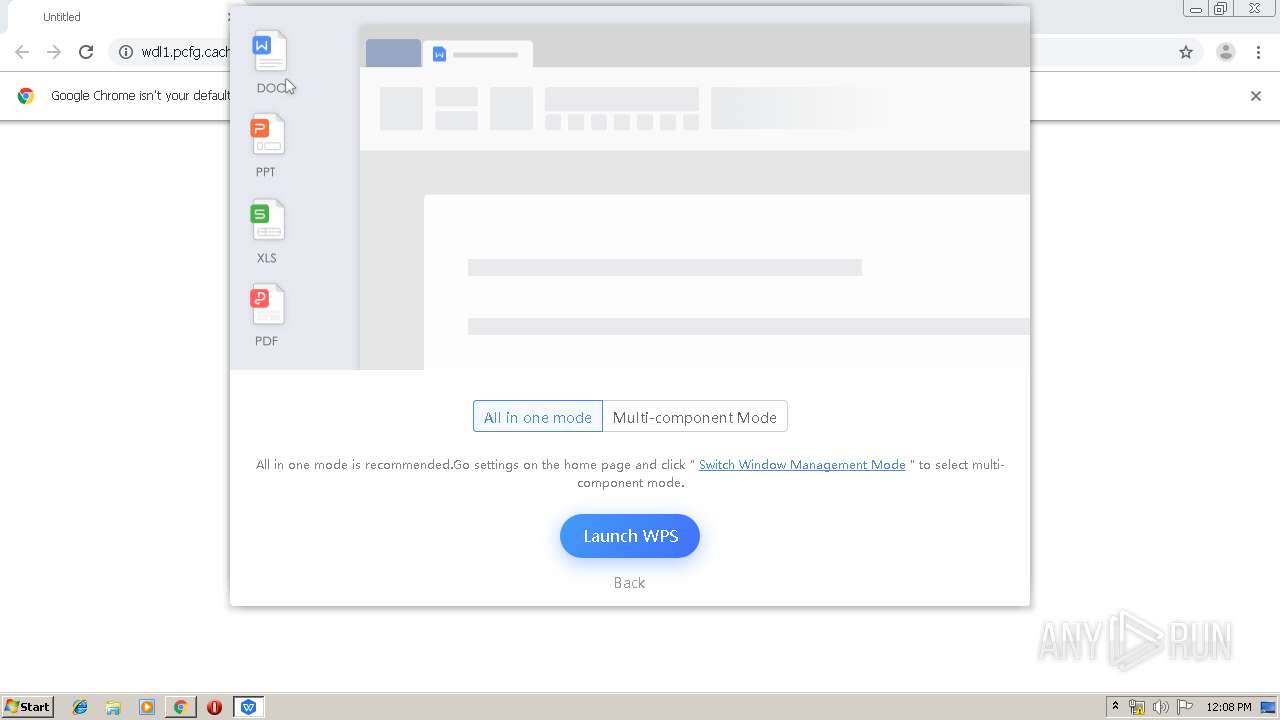Open Chrome three-dot menu
Image resolution: width=1280 pixels, height=720 pixels.
tap(1258, 52)
